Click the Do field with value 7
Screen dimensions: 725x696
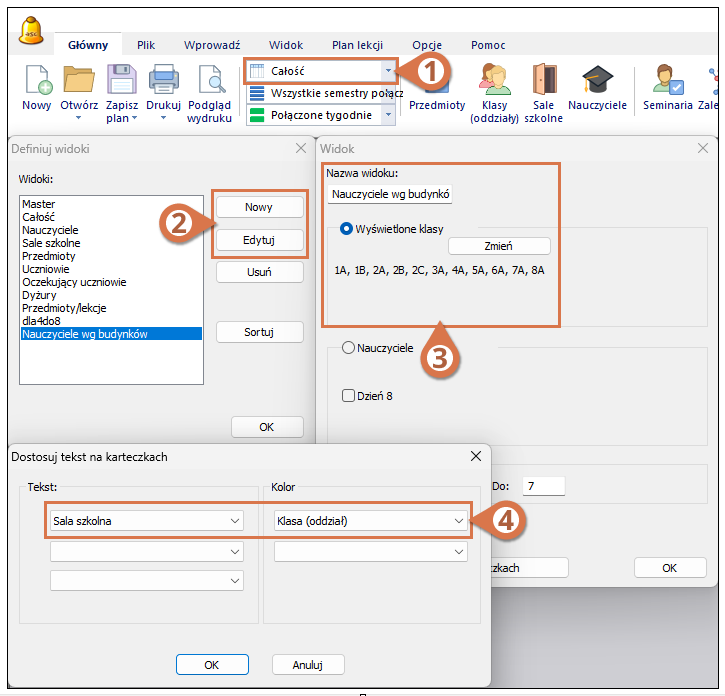point(544,486)
